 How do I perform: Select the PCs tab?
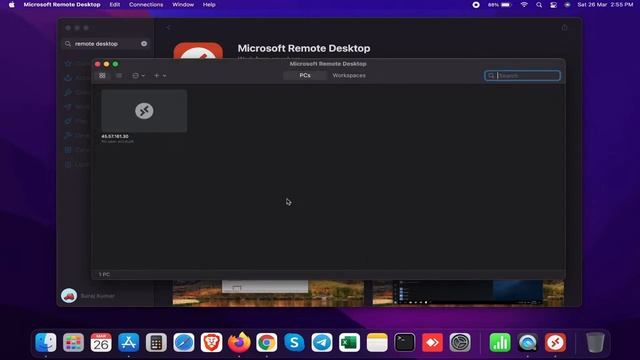[x=305, y=76]
